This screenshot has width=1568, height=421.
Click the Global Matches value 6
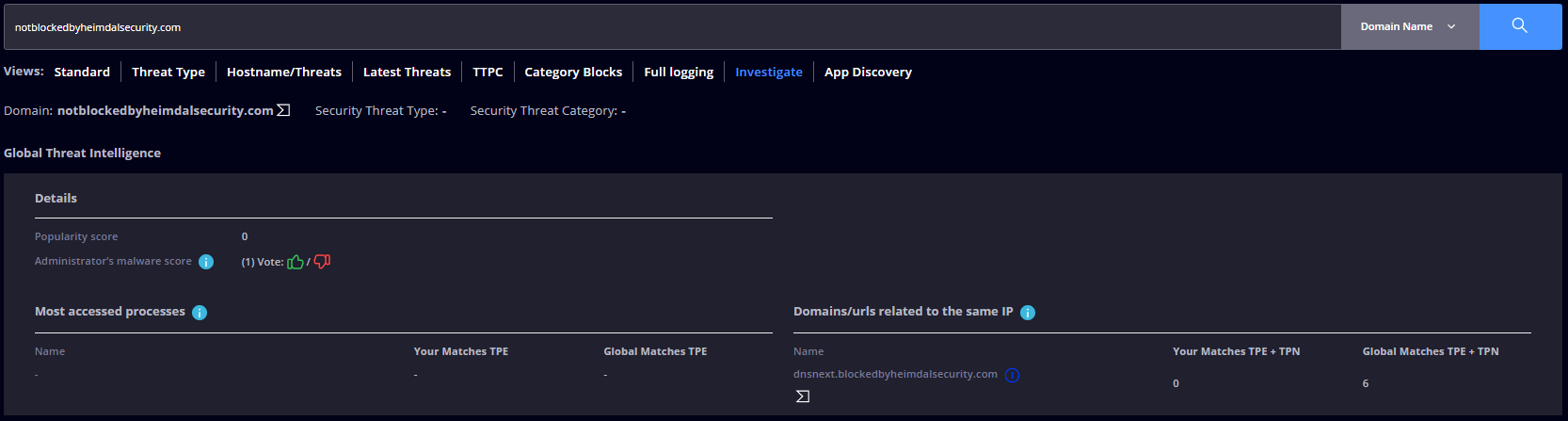pyautogui.click(x=1366, y=383)
